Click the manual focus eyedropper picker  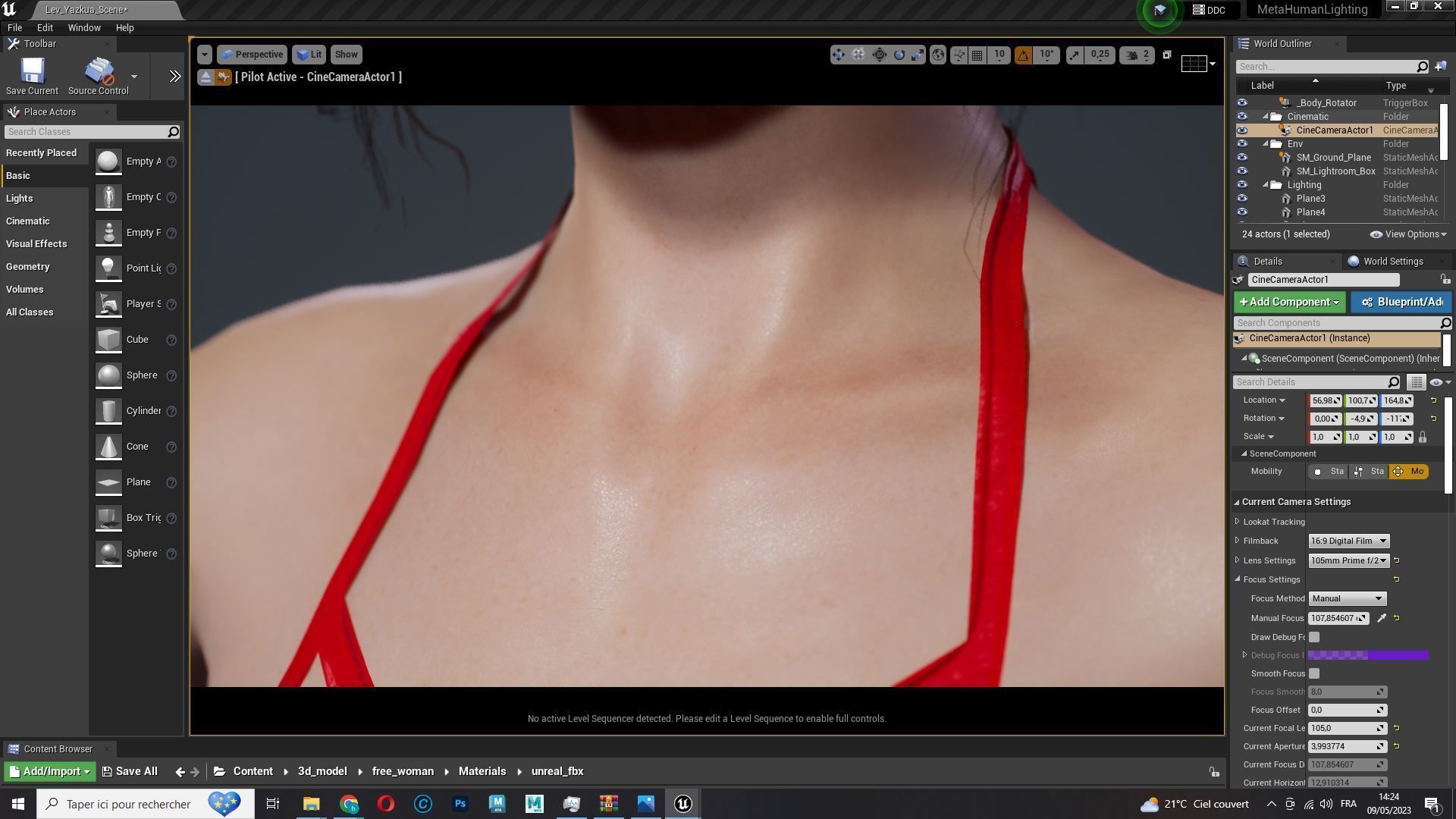click(x=1382, y=618)
